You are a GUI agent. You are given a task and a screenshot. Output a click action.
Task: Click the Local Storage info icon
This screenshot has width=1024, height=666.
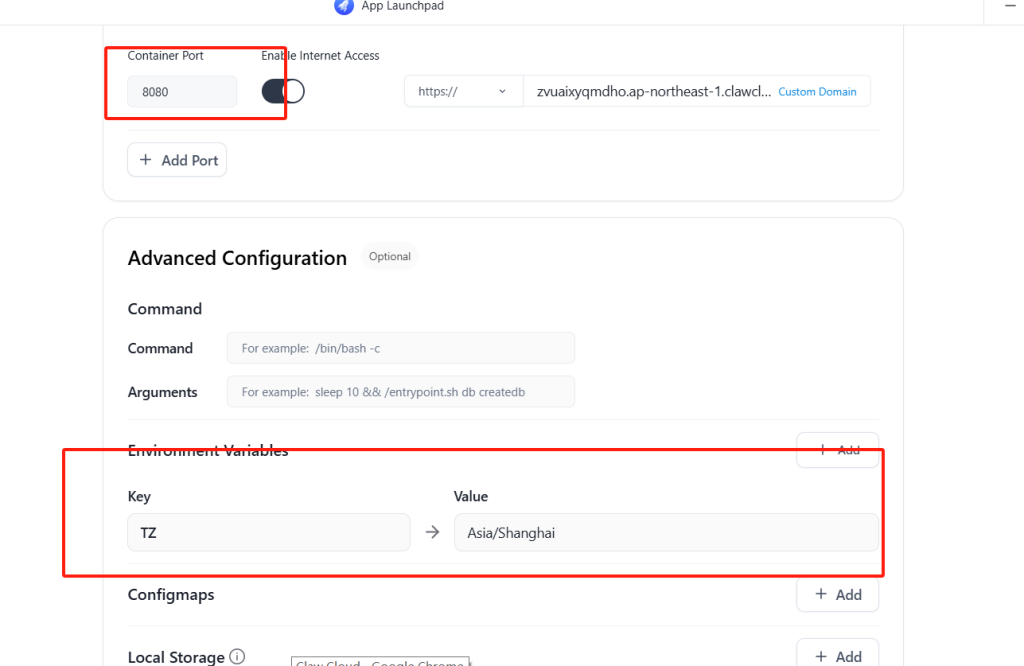point(237,657)
